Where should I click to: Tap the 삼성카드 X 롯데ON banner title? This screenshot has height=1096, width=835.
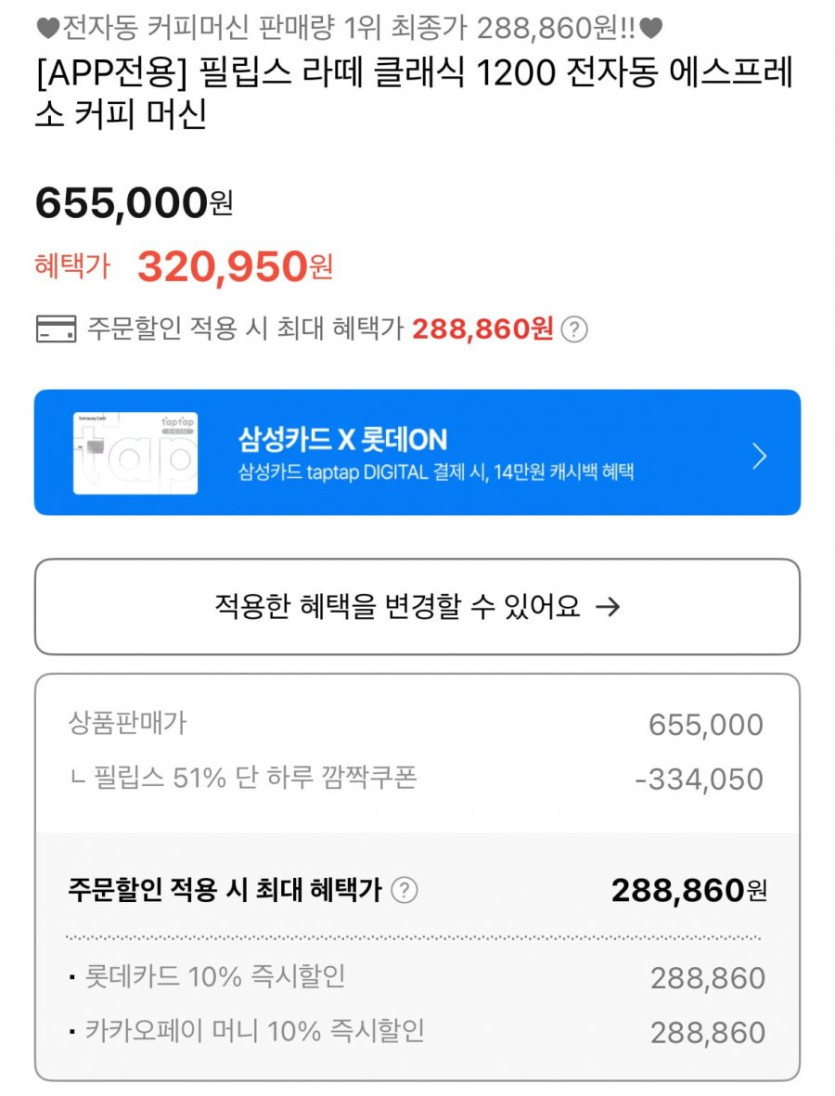point(342,439)
